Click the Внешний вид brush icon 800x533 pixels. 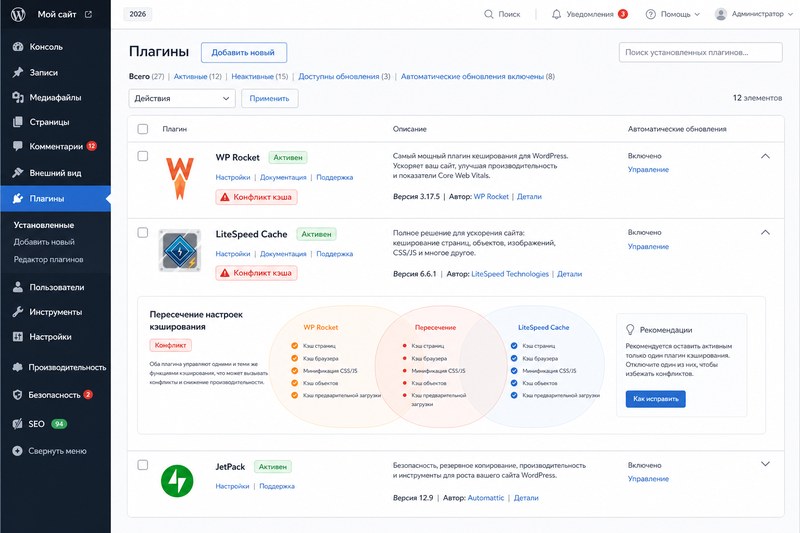point(18,172)
